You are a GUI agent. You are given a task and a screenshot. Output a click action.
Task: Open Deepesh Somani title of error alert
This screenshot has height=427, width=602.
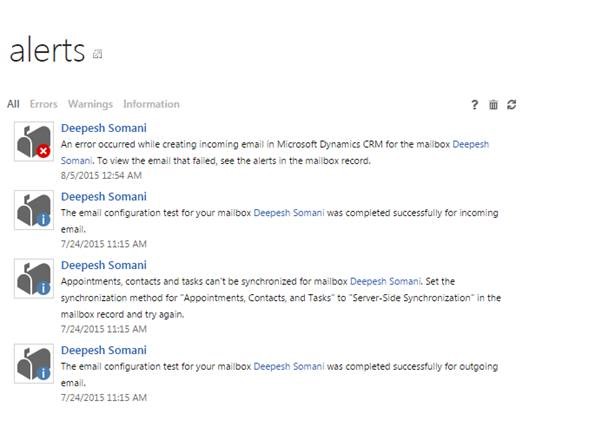103,128
